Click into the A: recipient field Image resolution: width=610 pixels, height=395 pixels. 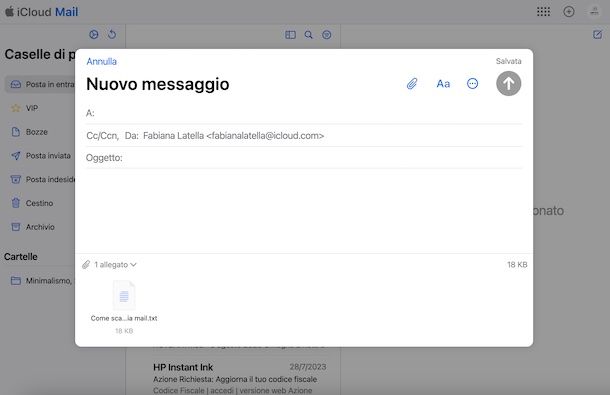(x=304, y=113)
